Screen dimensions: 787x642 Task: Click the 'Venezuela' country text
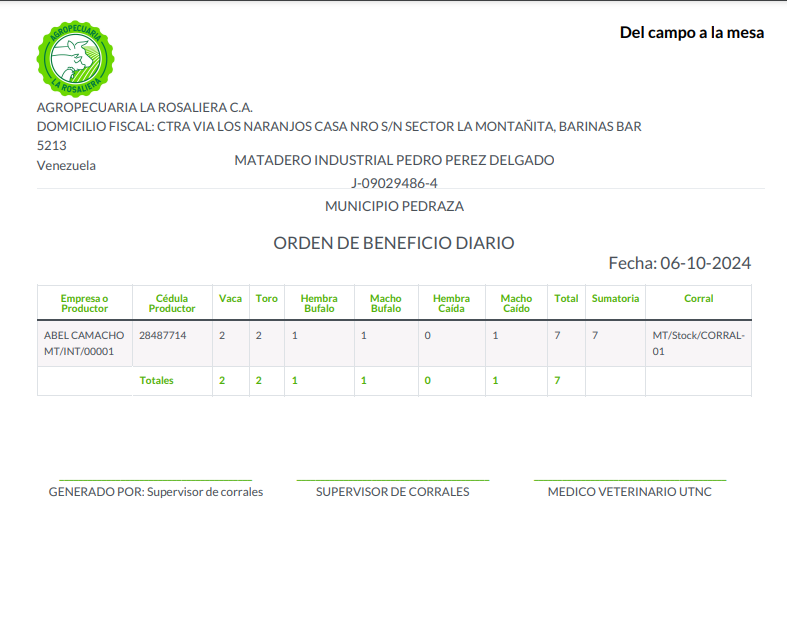tap(66, 166)
